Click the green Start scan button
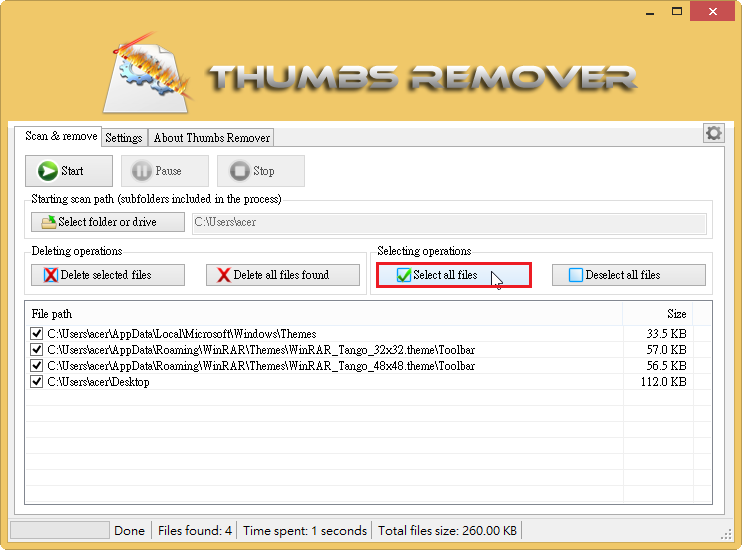 coord(69,171)
